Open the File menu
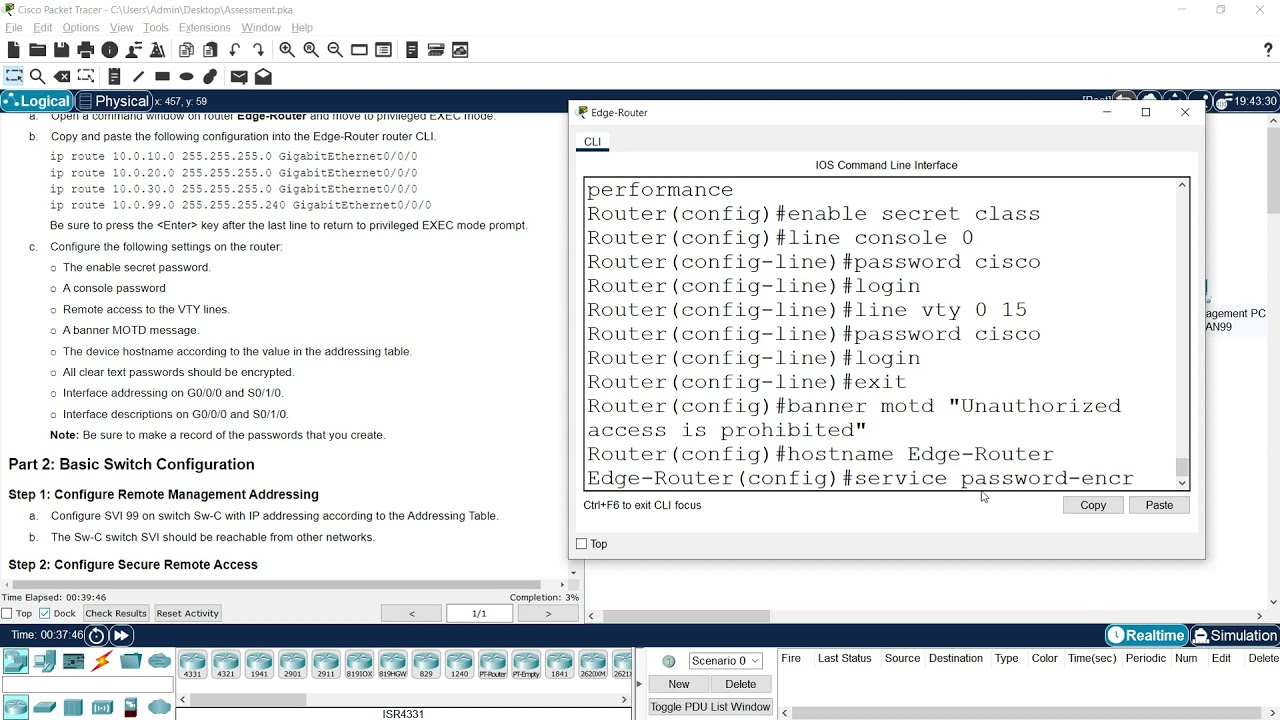The image size is (1280, 720). coord(14,27)
